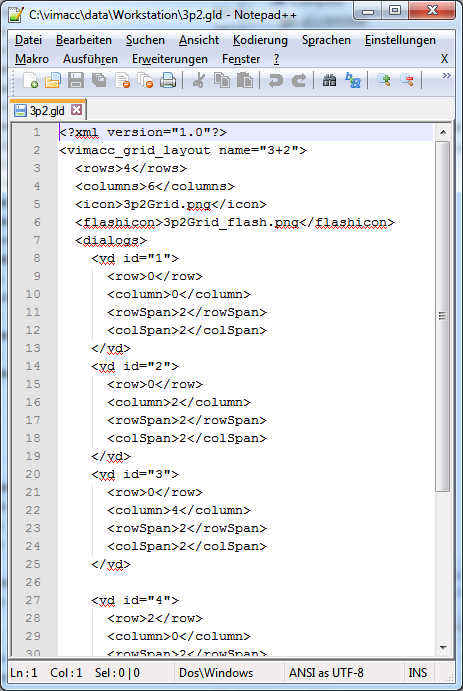
Task: Click the Zoom In magnifier icon
Action: pos(384,81)
